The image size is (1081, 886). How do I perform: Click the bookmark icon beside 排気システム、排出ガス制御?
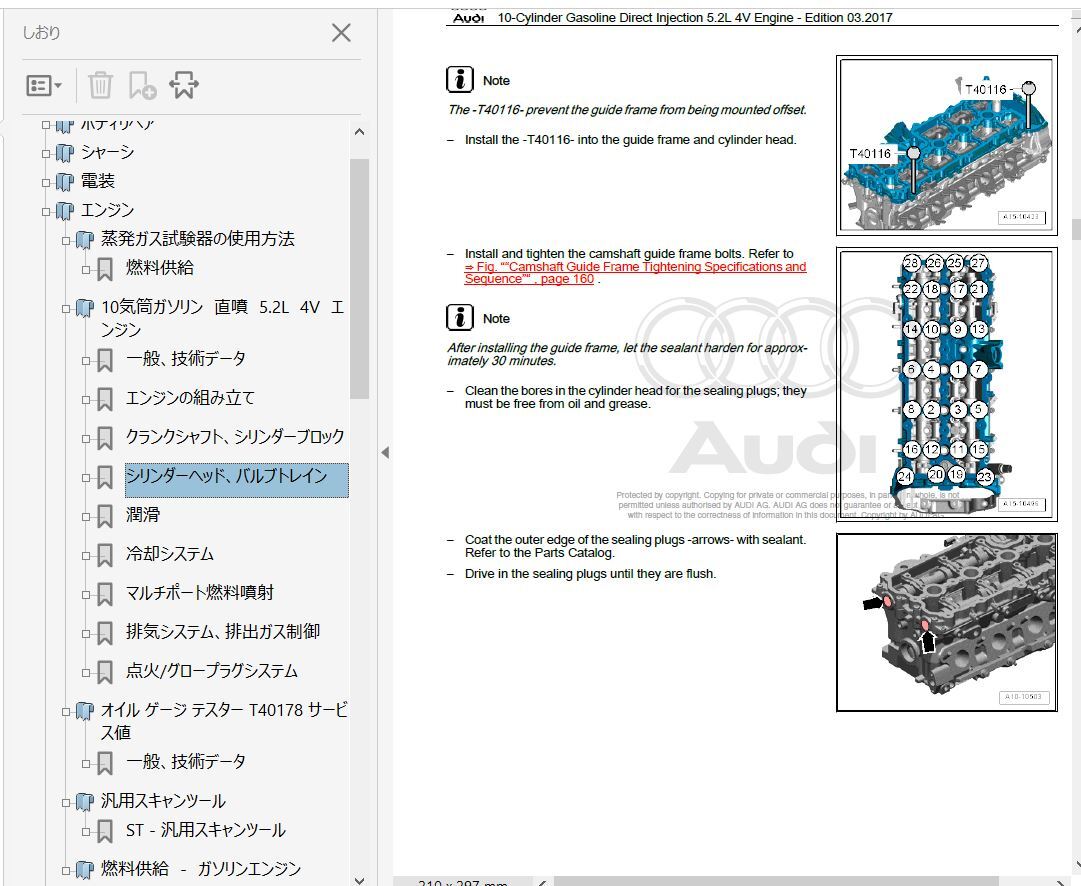(x=105, y=632)
